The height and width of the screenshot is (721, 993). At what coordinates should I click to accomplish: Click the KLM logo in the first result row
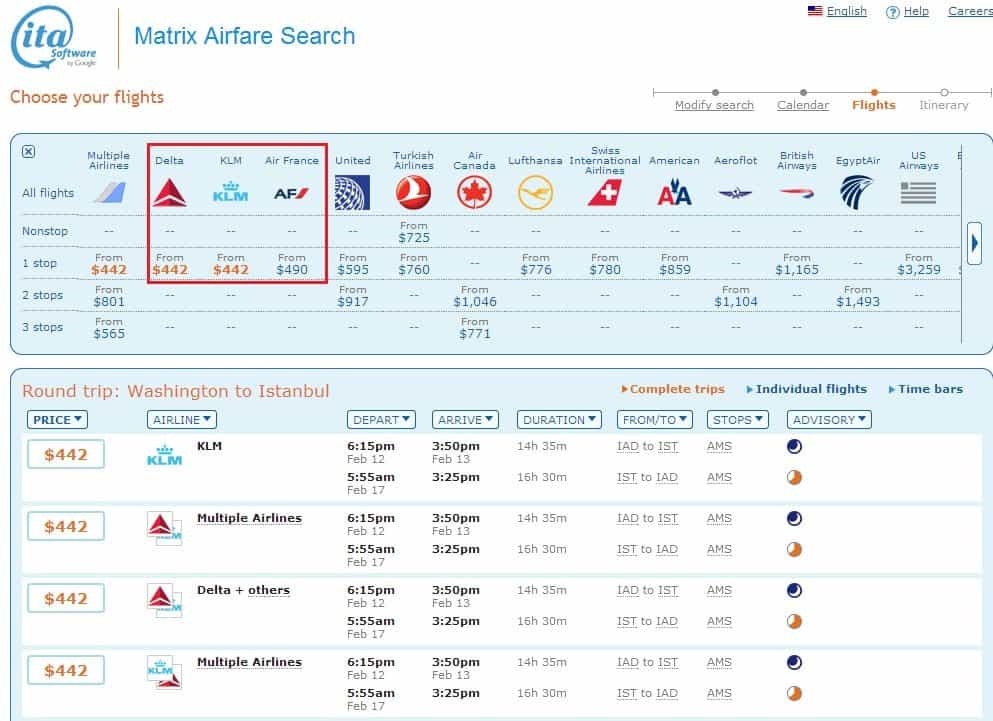(x=164, y=456)
